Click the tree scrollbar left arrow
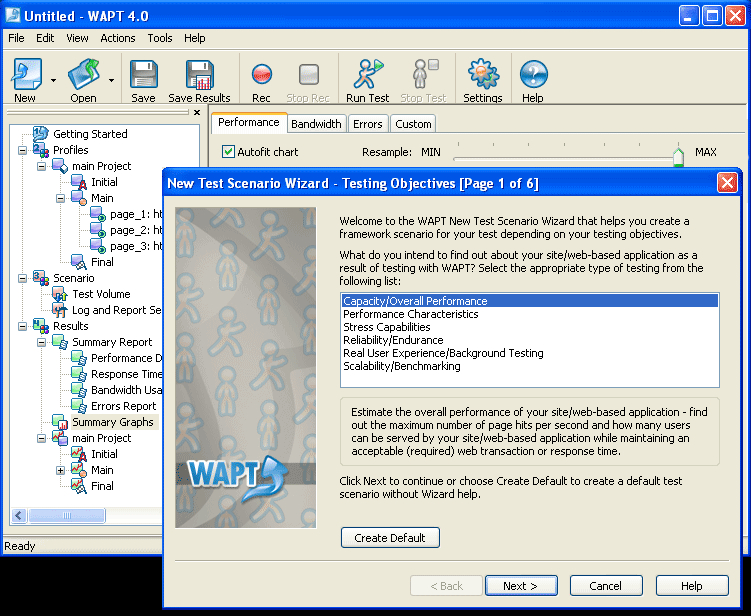This screenshot has height=616, width=751. tap(19, 515)
